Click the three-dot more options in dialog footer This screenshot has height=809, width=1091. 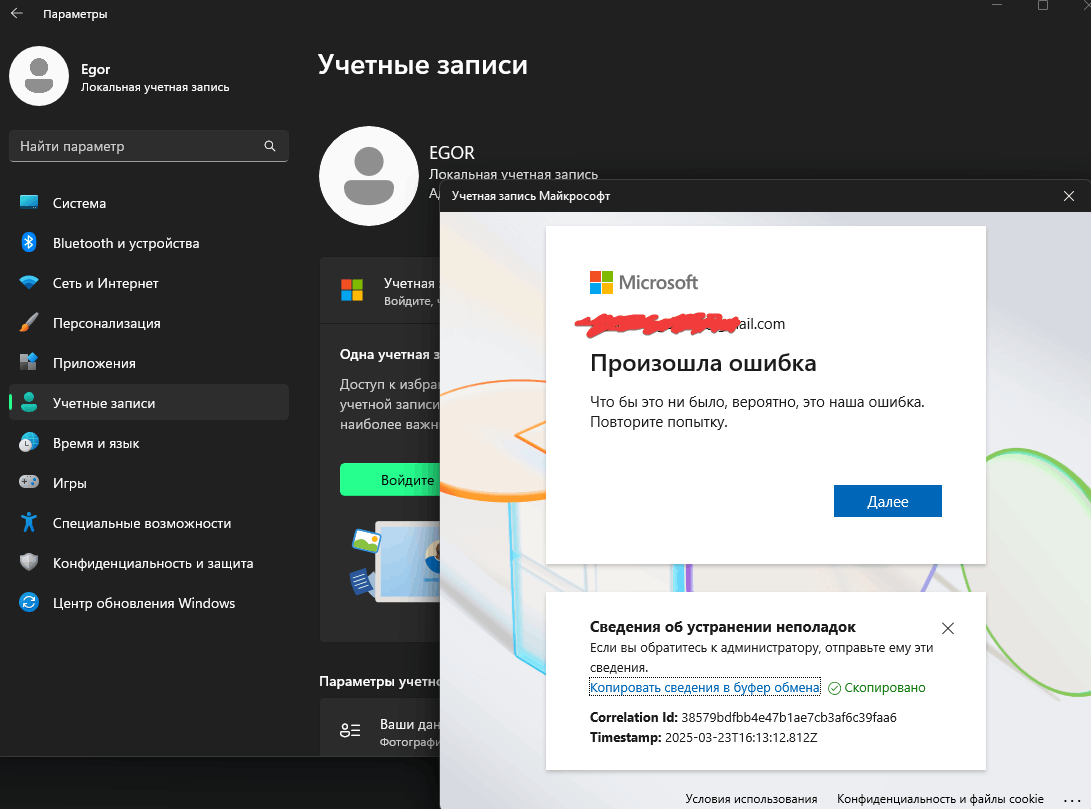1072,800
